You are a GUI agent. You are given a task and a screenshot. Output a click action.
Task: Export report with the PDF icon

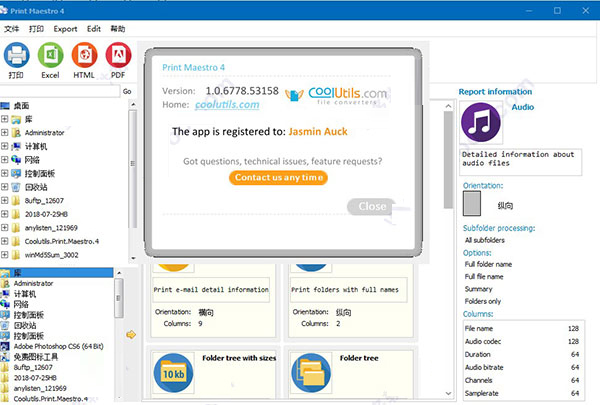coord(118,56)
